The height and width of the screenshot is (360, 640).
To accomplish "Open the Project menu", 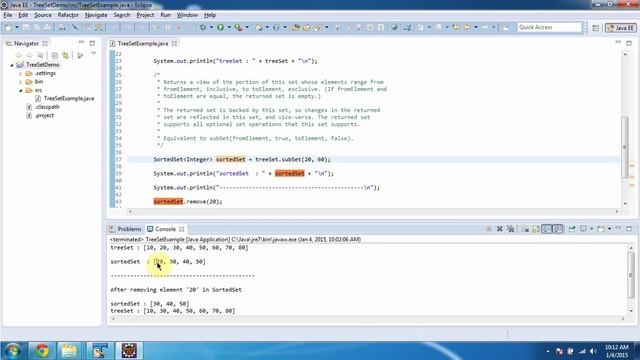I will pos(145,15).
